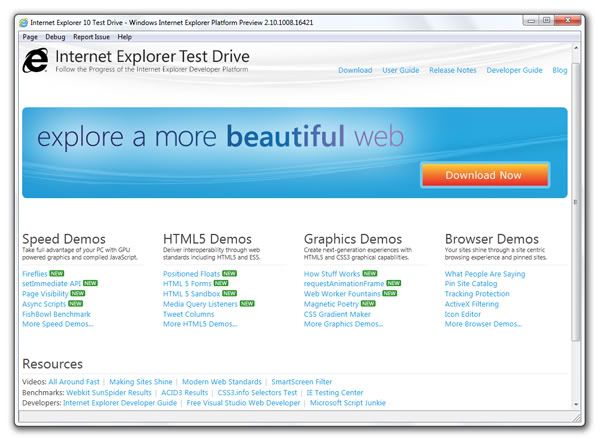This screenshot has width=600, height=440.
Task: Click the scrollbar up arrow
Action: tap(576, 48)
